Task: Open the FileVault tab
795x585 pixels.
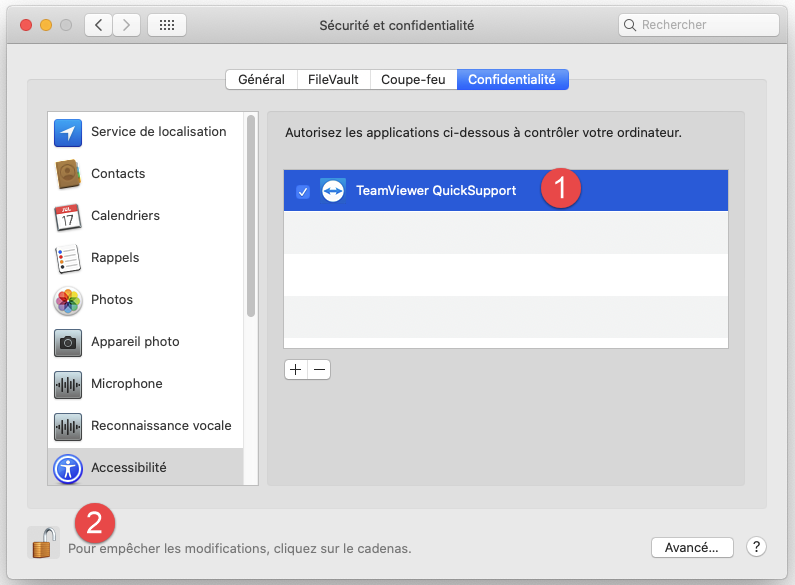Action: click(334, 80)
